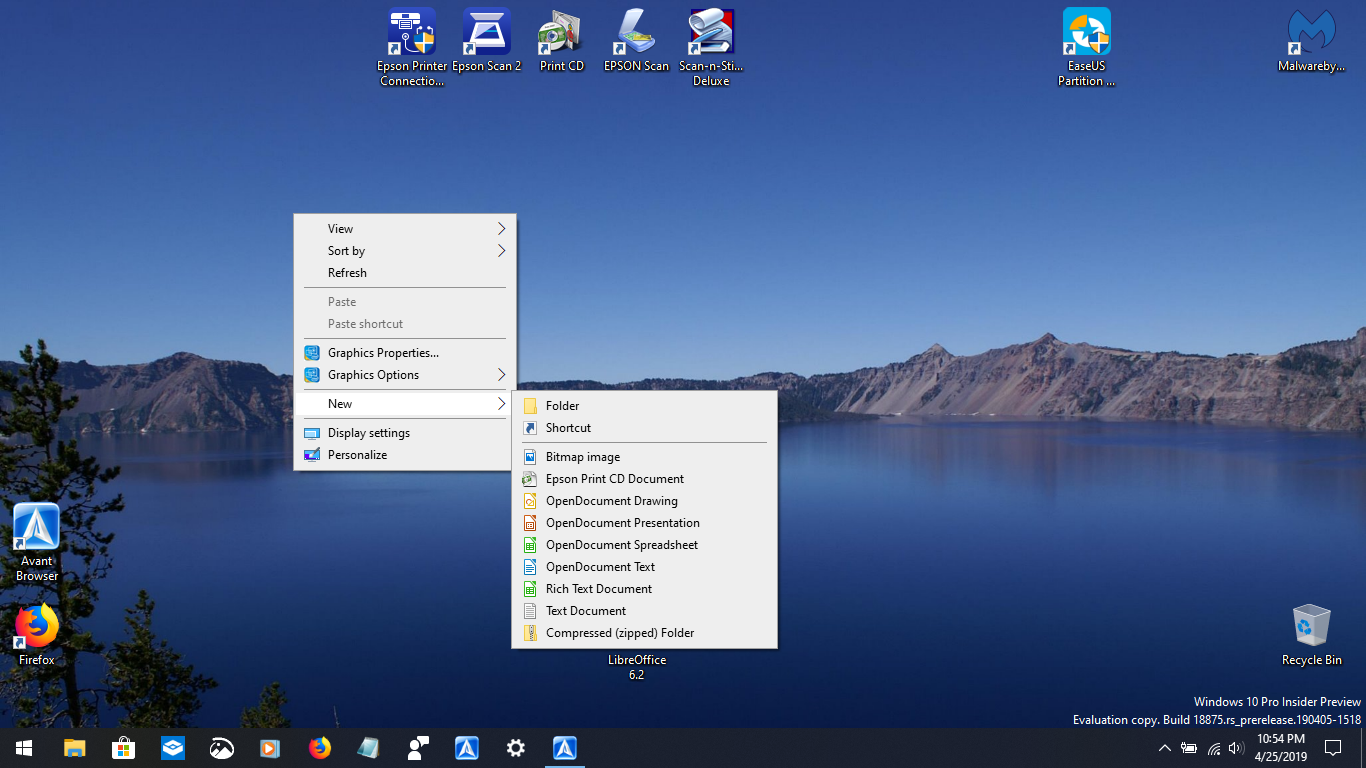Launch Firefox from the taskbar
Screen dimensions: 1366x768
(x=319, y=748)
